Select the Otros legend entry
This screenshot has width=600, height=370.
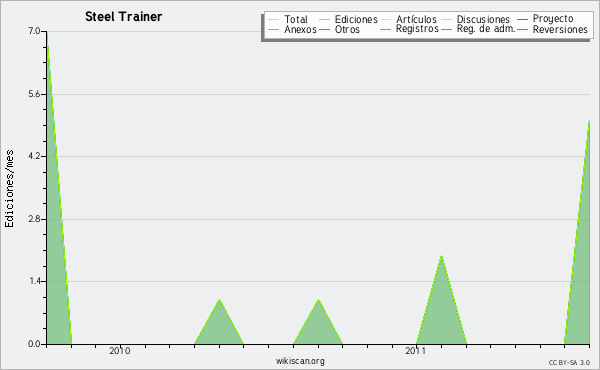tap(339, 29)
